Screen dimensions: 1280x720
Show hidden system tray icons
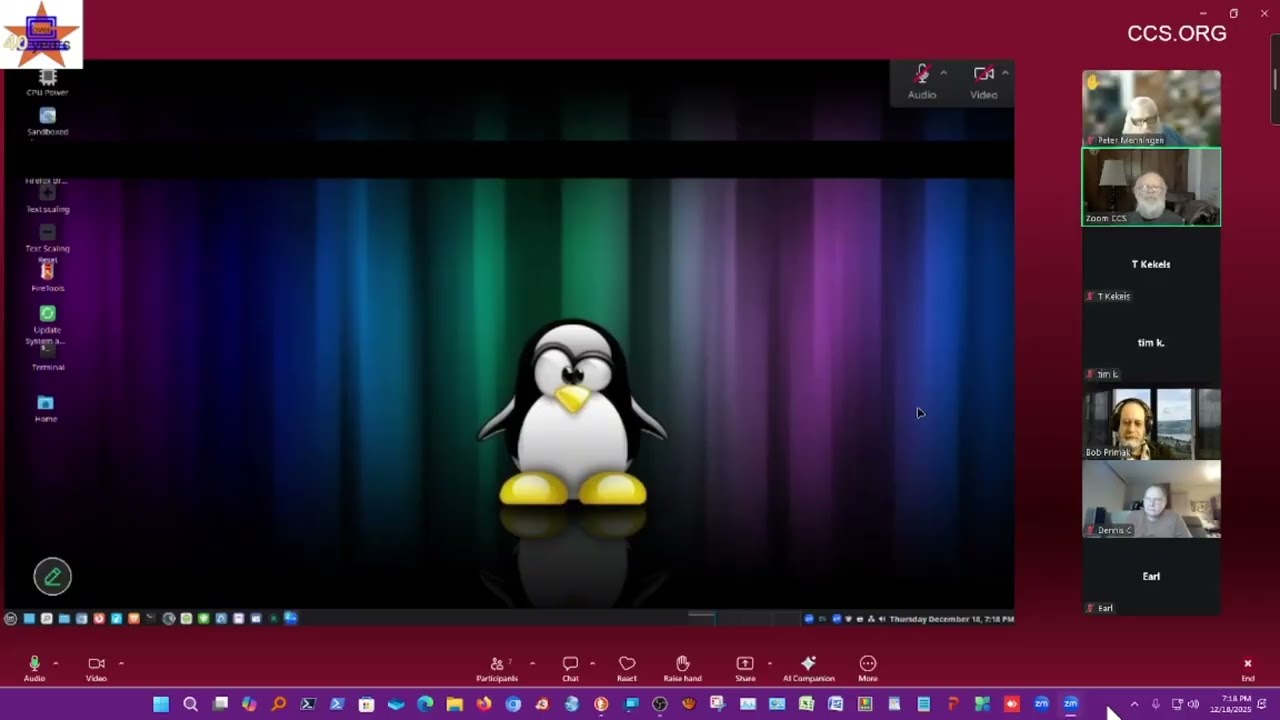1134,704
